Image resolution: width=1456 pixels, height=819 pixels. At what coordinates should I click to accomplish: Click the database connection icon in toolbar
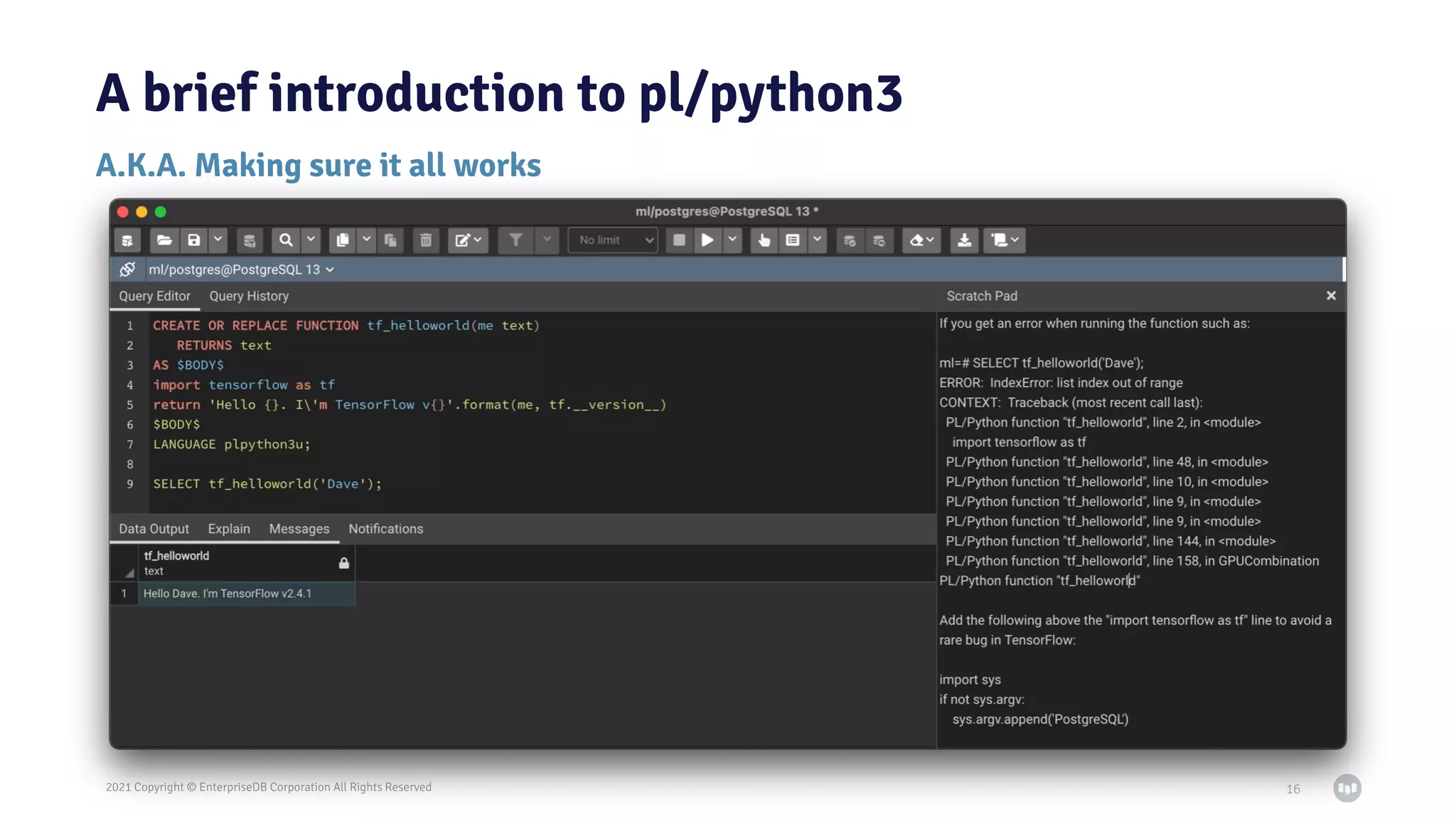[127, 240]
